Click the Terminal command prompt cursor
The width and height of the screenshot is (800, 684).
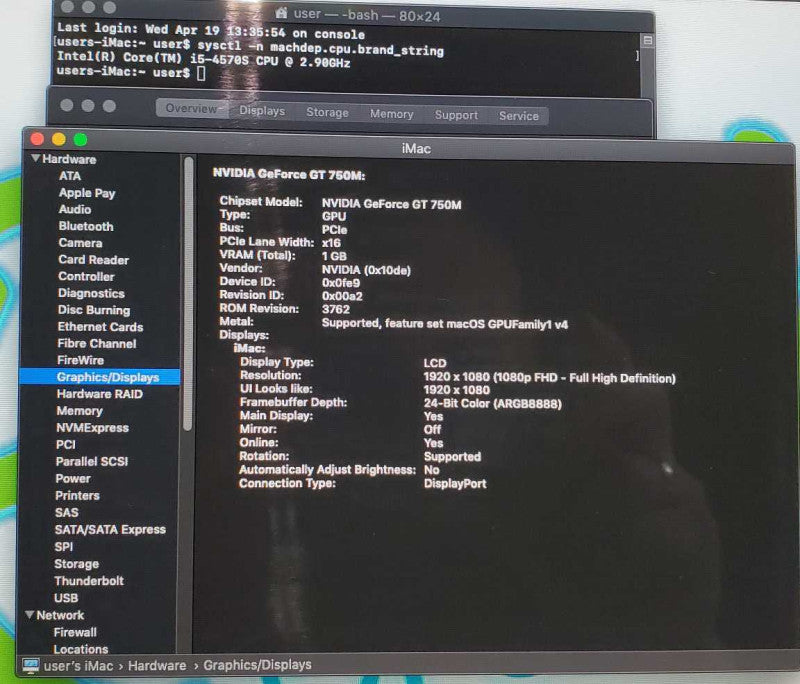pos(201,73)
